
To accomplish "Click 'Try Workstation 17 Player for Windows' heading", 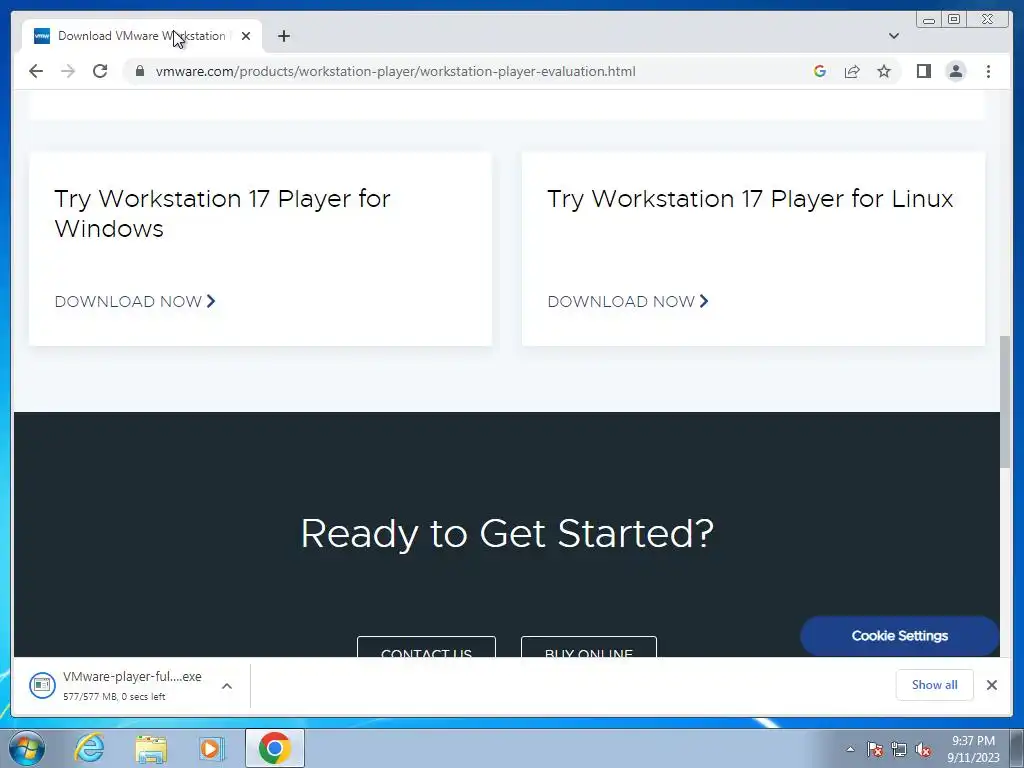I will 222,214.
